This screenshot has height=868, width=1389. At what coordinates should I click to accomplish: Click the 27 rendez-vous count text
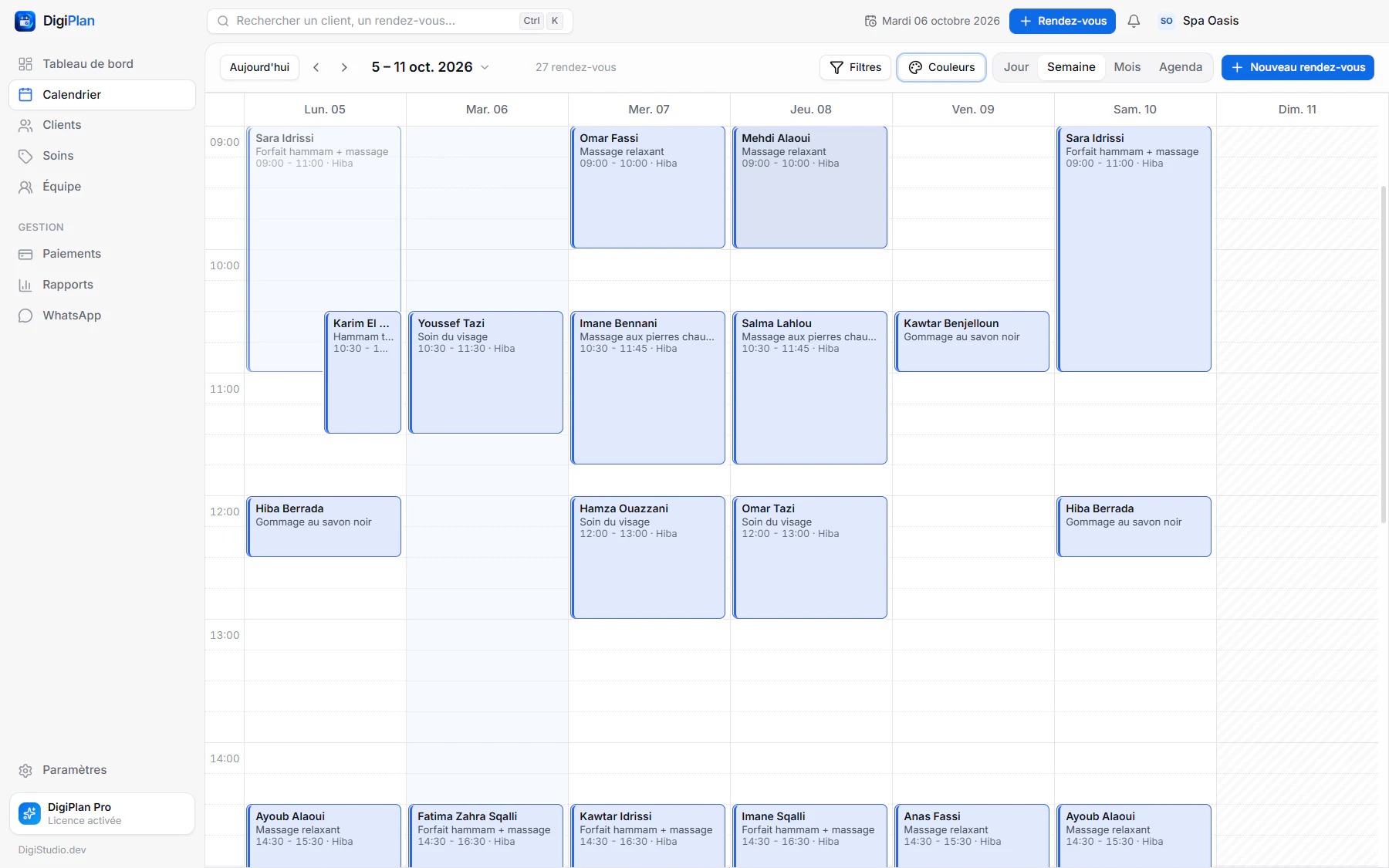pyautogui.click(x=576, y=67)
